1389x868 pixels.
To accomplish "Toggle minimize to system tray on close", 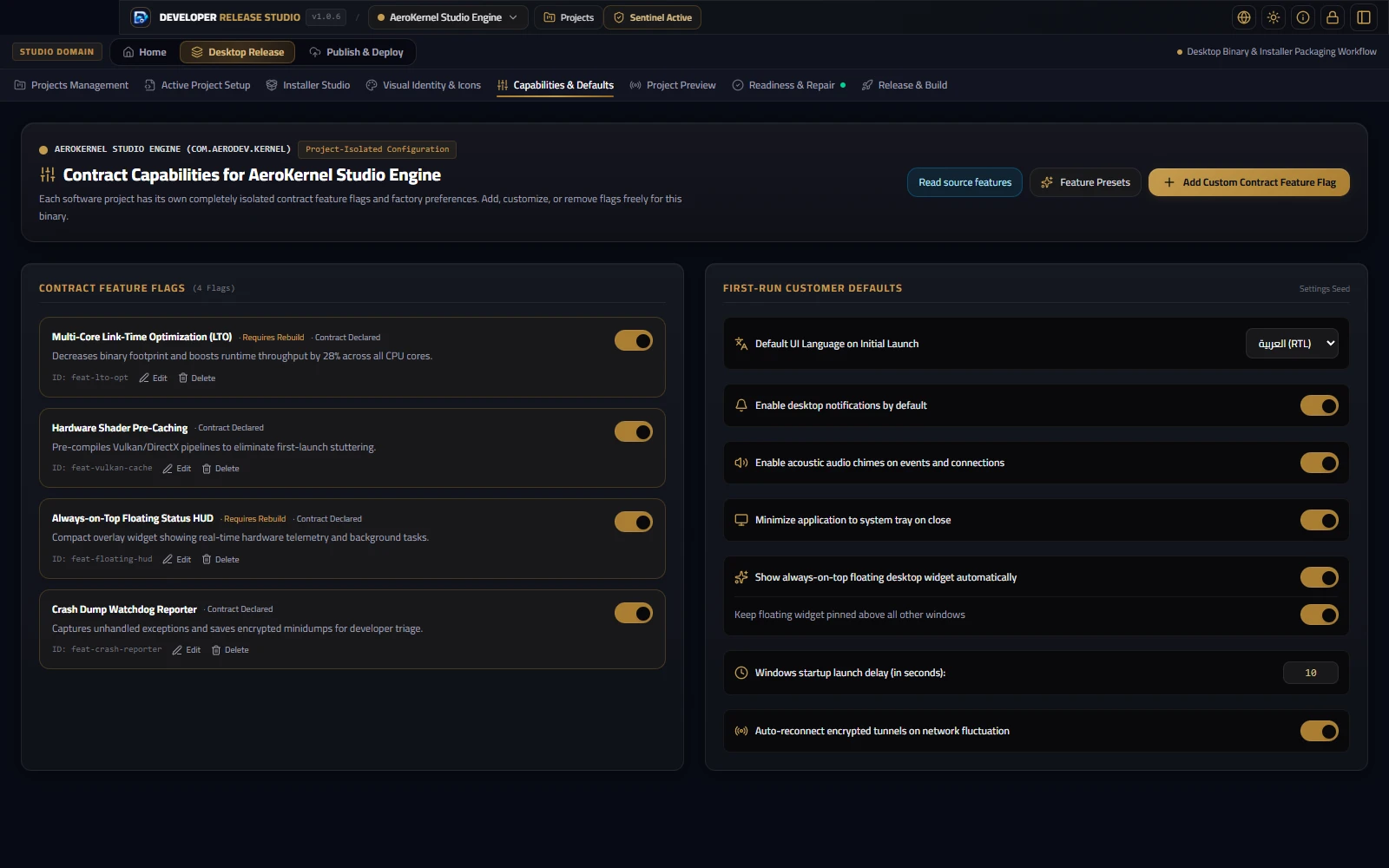I will coord(1320,520).
